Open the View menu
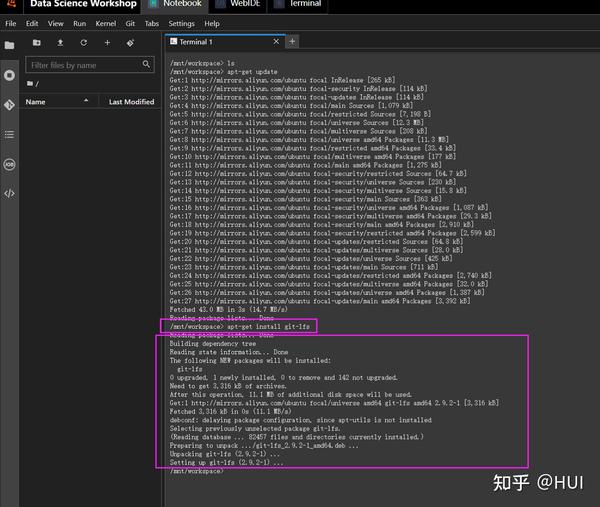 click(55, 23)
